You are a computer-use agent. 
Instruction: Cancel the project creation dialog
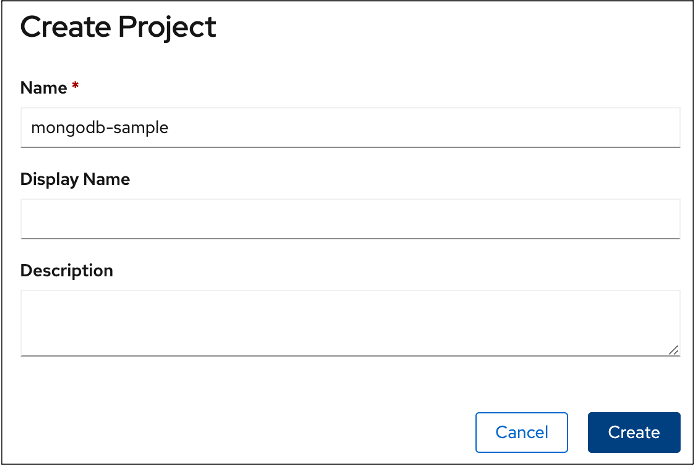(521, 432)
